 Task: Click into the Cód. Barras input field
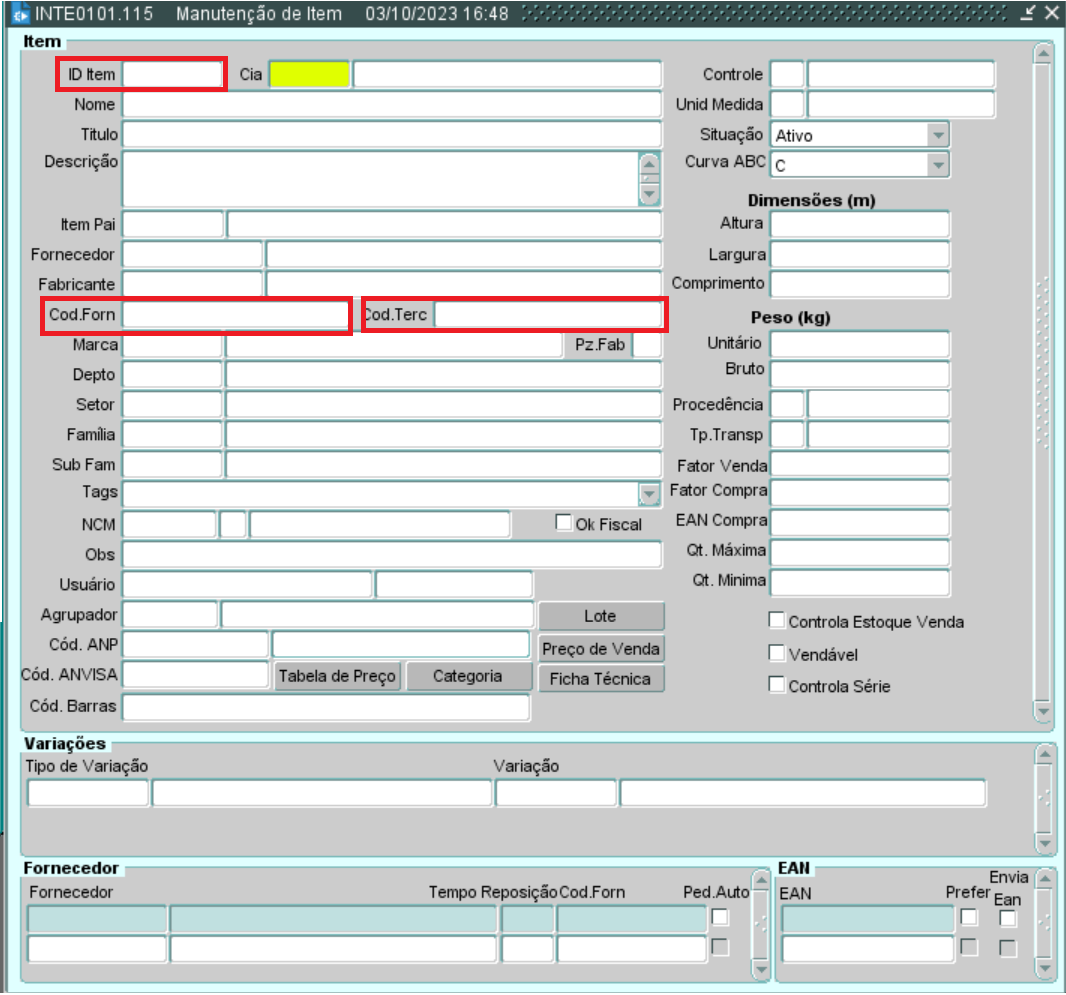click(x=325, y=707)
